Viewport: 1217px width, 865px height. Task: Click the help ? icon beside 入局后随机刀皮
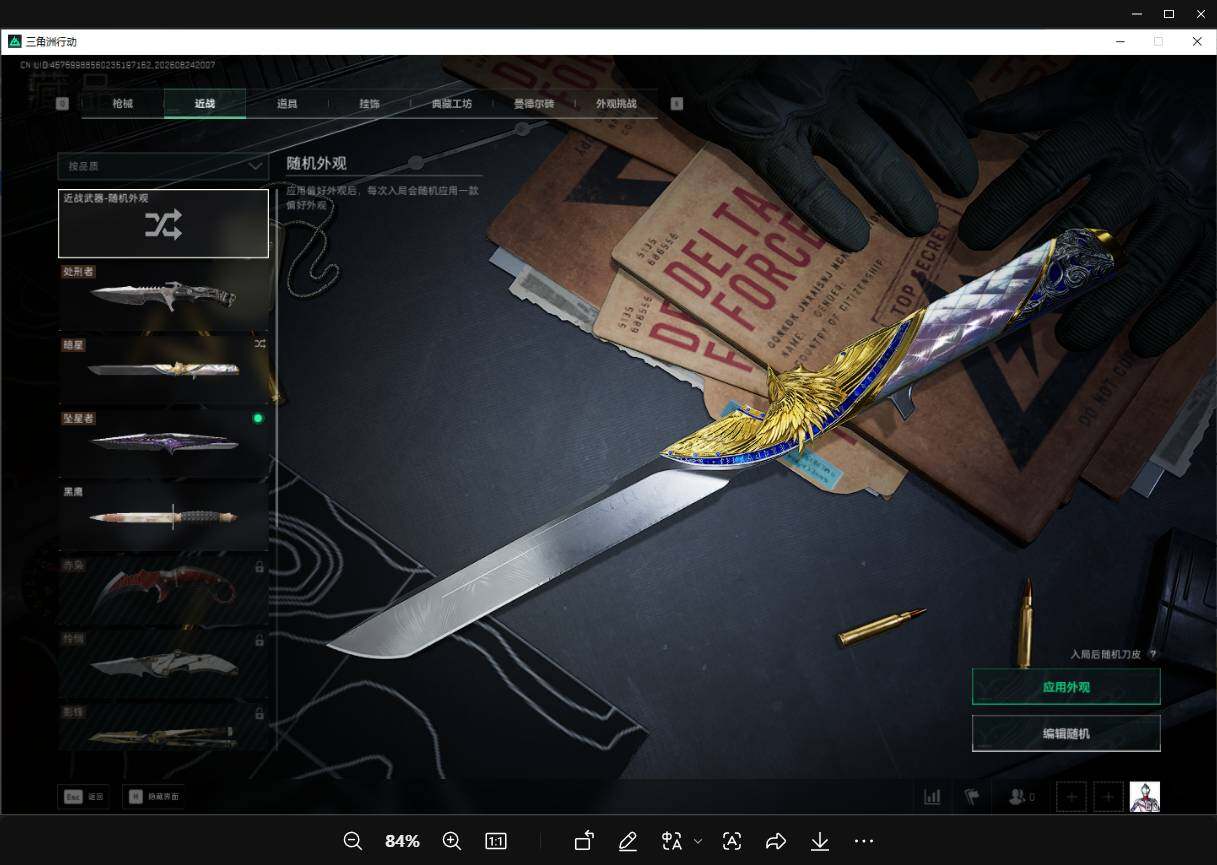pos(1152,654)
